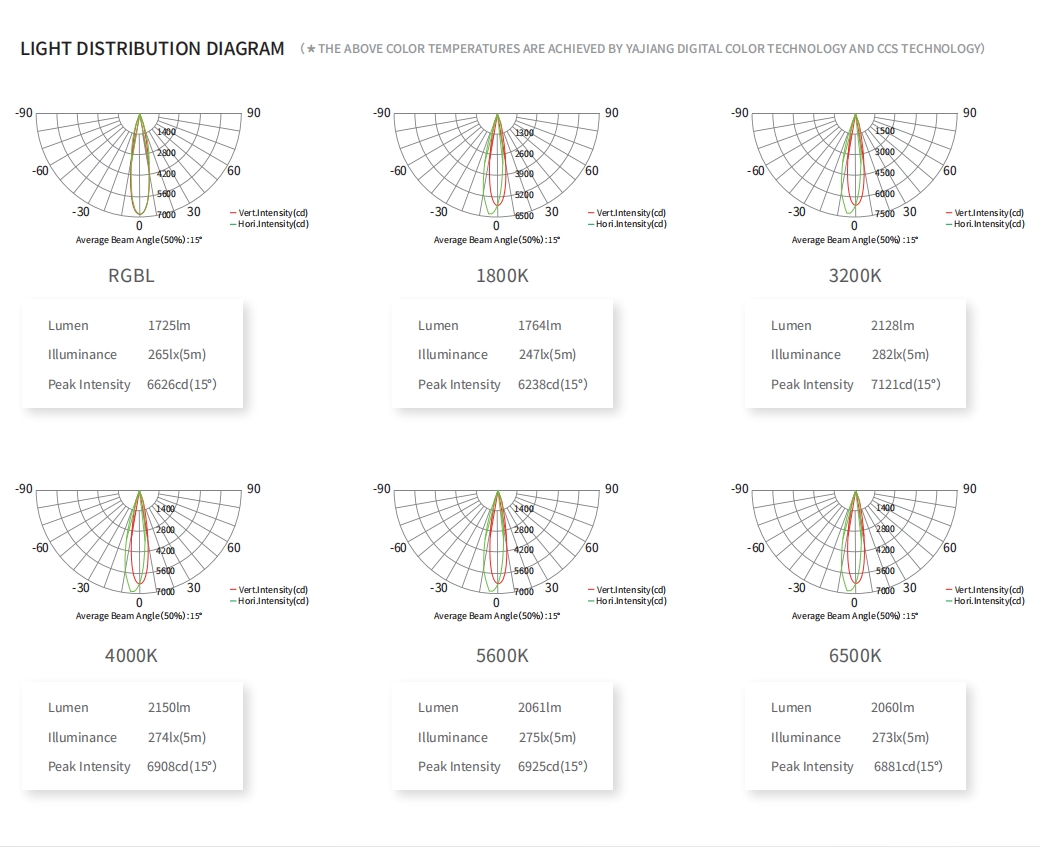The image size is (1040, 847).
Task: Click the 6500K light distribution chart
Action: coord(855,542)
